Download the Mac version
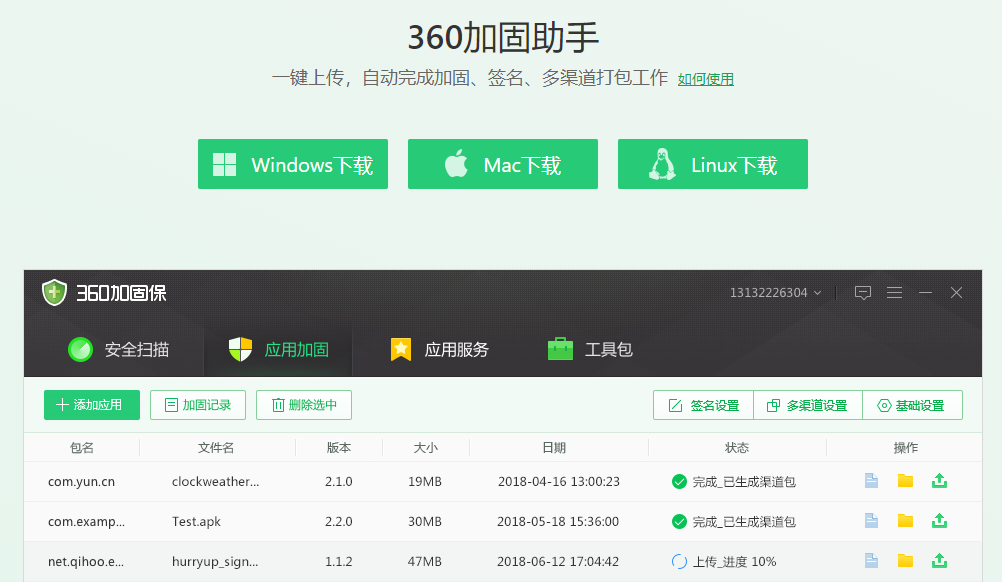The image size is (1002, 582). (503, 164)
